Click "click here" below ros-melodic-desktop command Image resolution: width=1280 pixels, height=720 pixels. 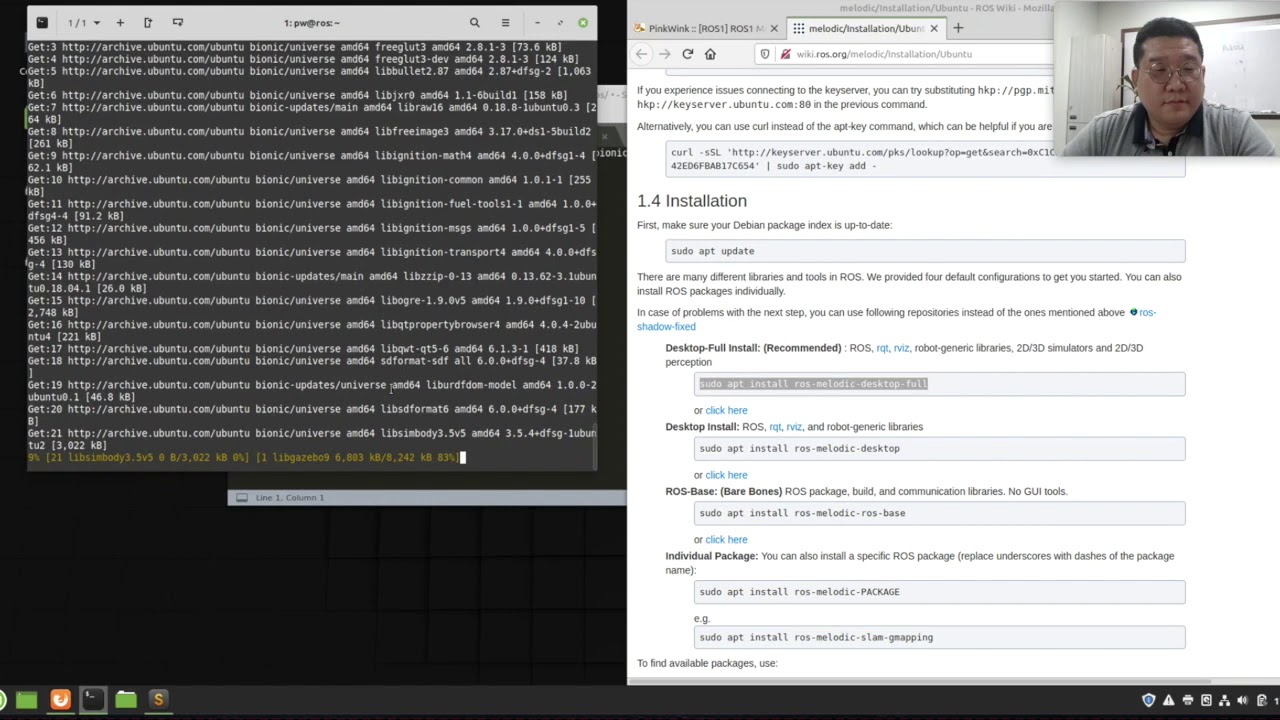(726, 475)
